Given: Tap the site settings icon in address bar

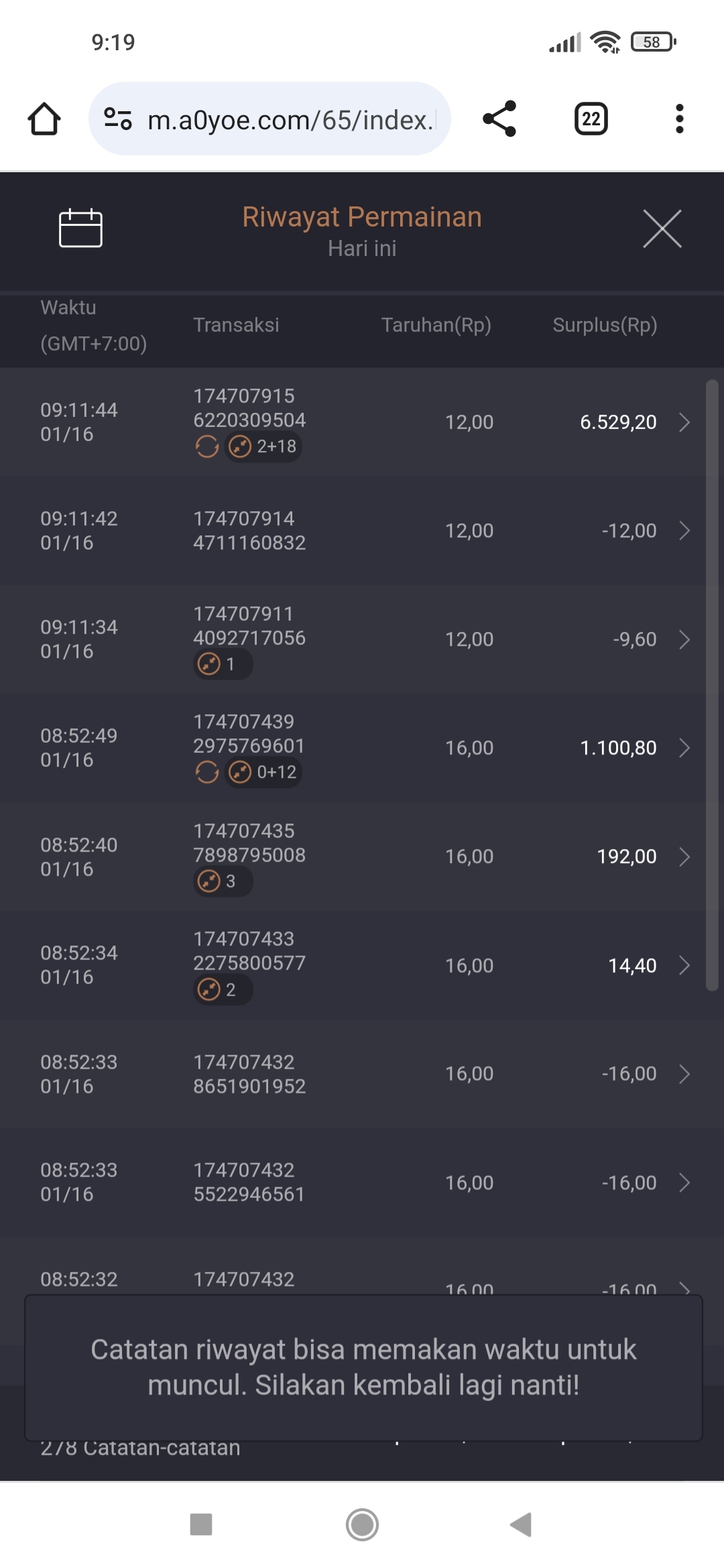Looking at the screenshot, I should (x=118, y=119).
